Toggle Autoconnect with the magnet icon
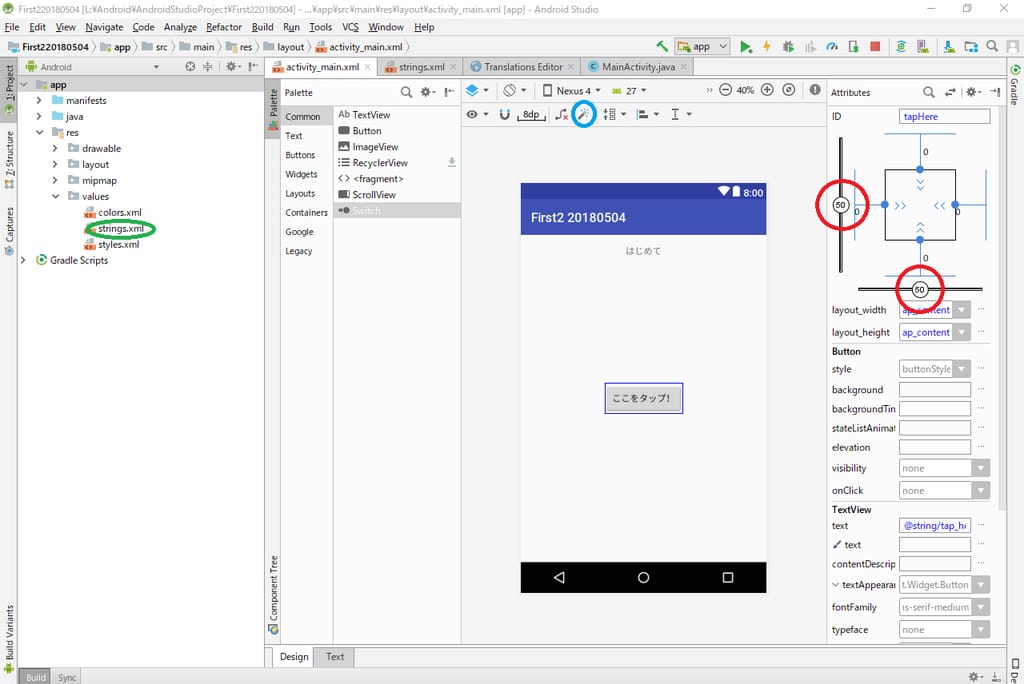This screenshot has width=1024, height=684. click(x=503, y=114)
